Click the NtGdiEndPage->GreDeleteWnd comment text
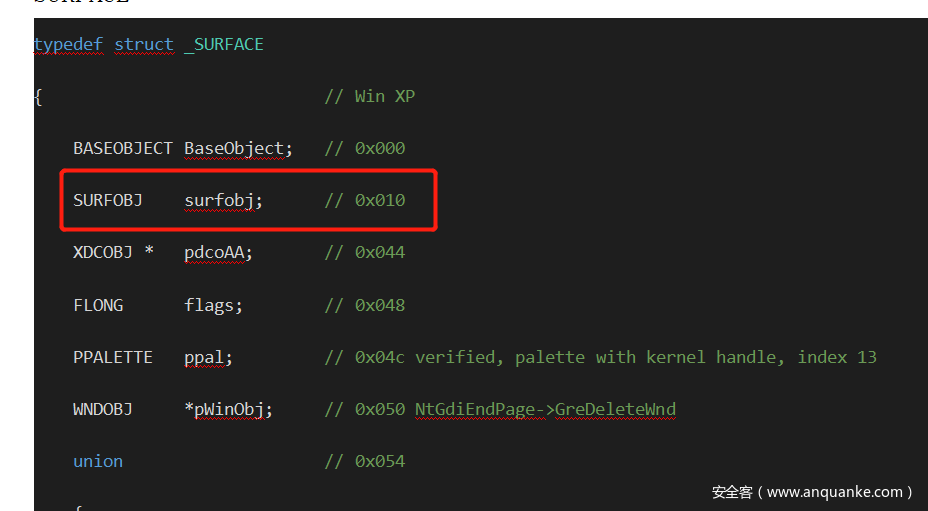The height and width of the screenshot is (511, 928). (x=545, y=409)
